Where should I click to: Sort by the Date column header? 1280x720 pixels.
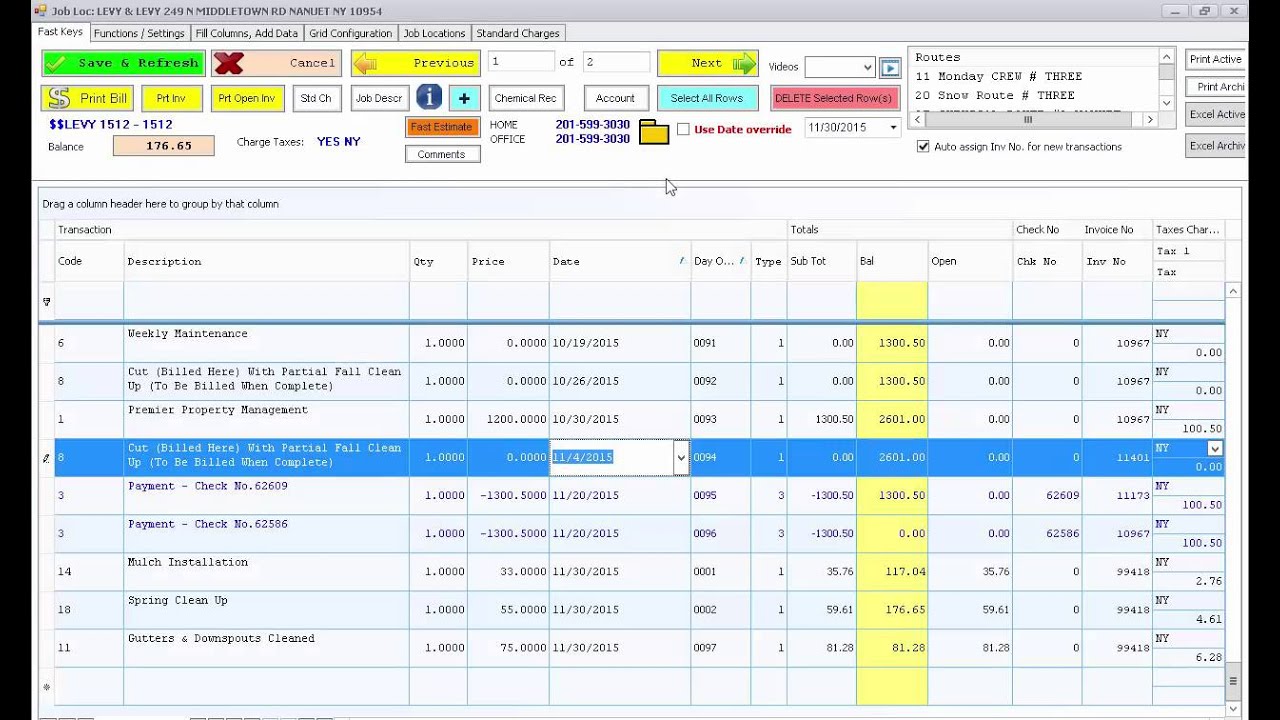coord(619,261)
